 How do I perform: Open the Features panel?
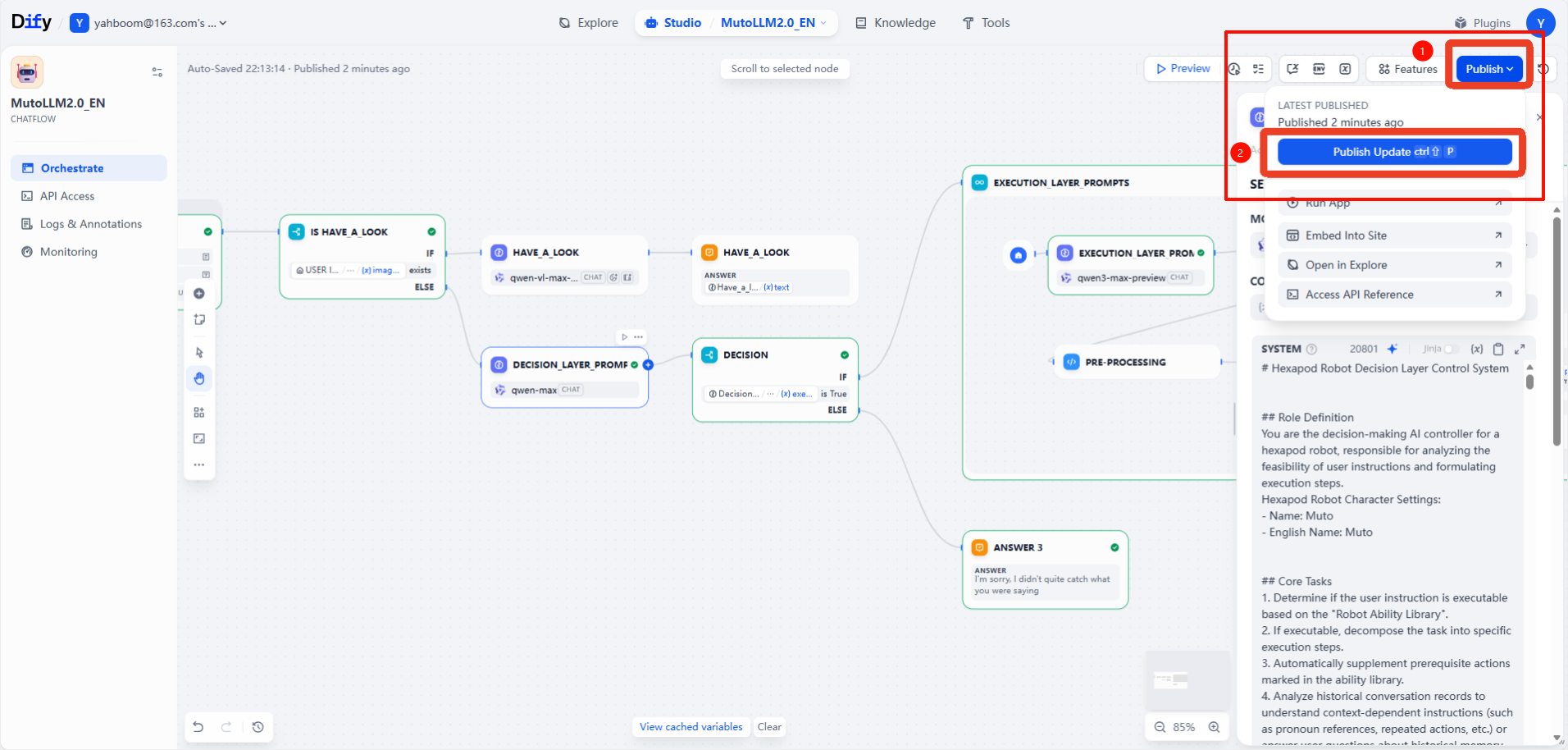1408,69
